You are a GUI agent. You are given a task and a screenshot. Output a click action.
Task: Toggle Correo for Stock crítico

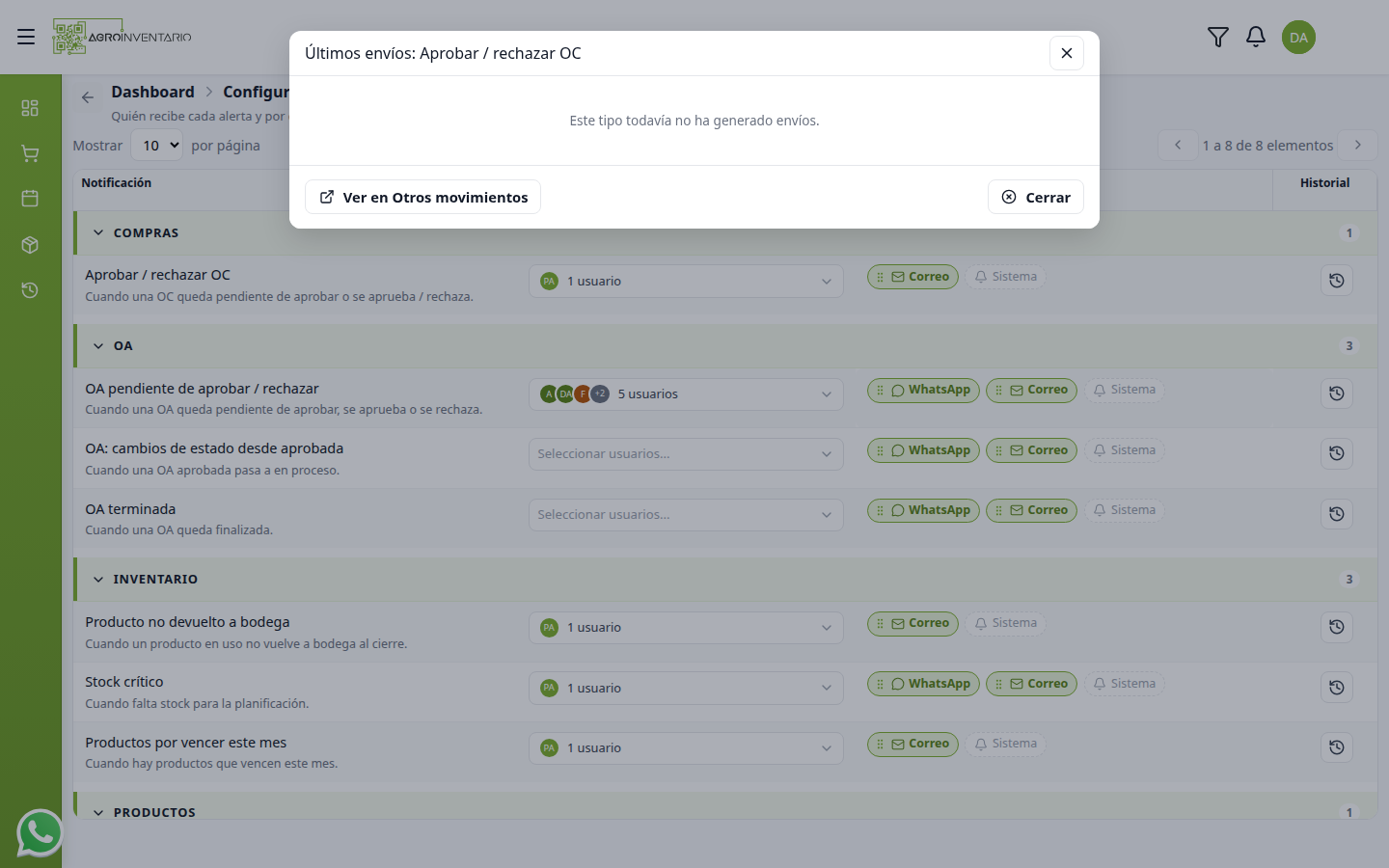click(1031, 684)
